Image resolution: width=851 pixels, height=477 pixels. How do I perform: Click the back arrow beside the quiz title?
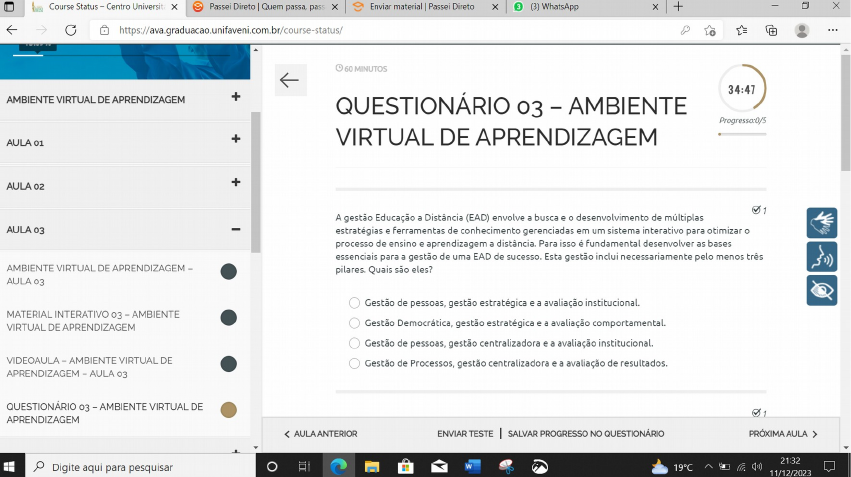290,80
